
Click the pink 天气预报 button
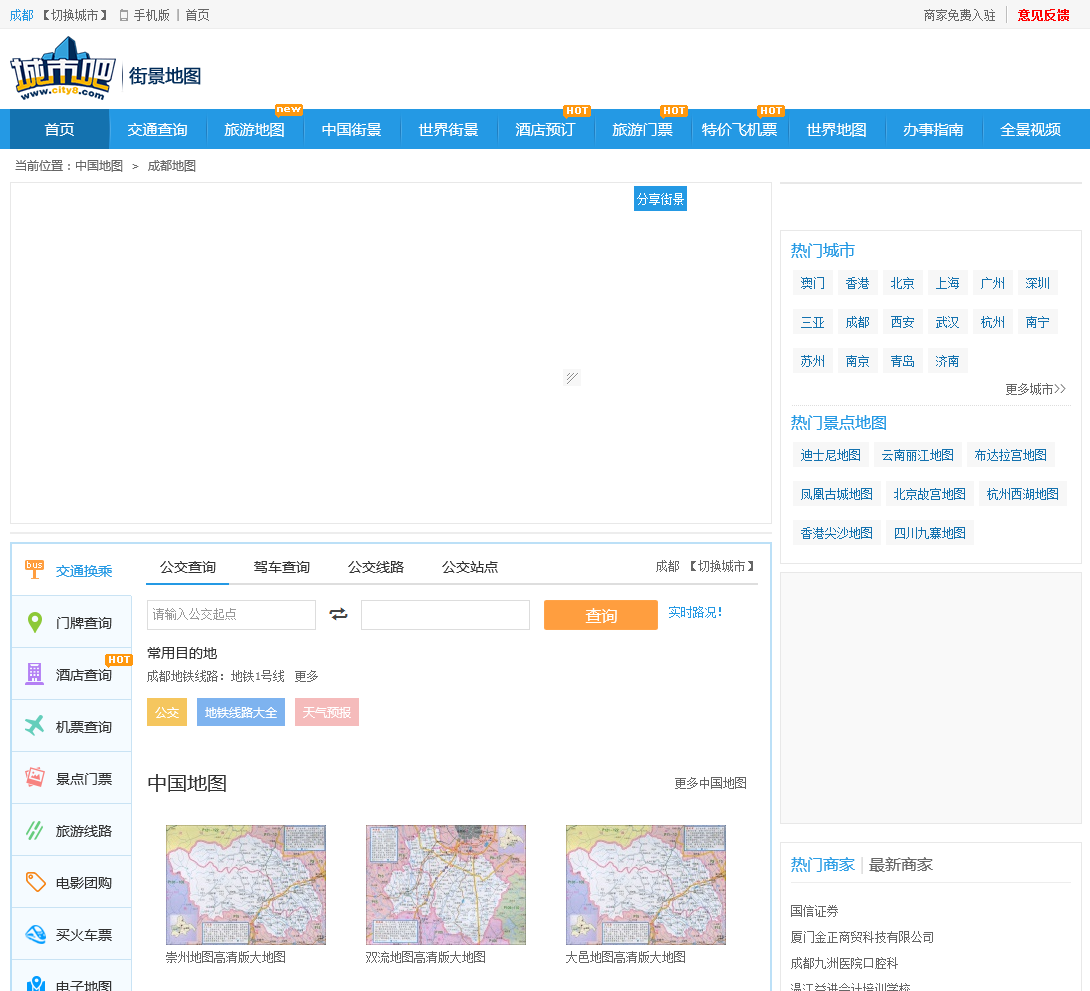327,712
